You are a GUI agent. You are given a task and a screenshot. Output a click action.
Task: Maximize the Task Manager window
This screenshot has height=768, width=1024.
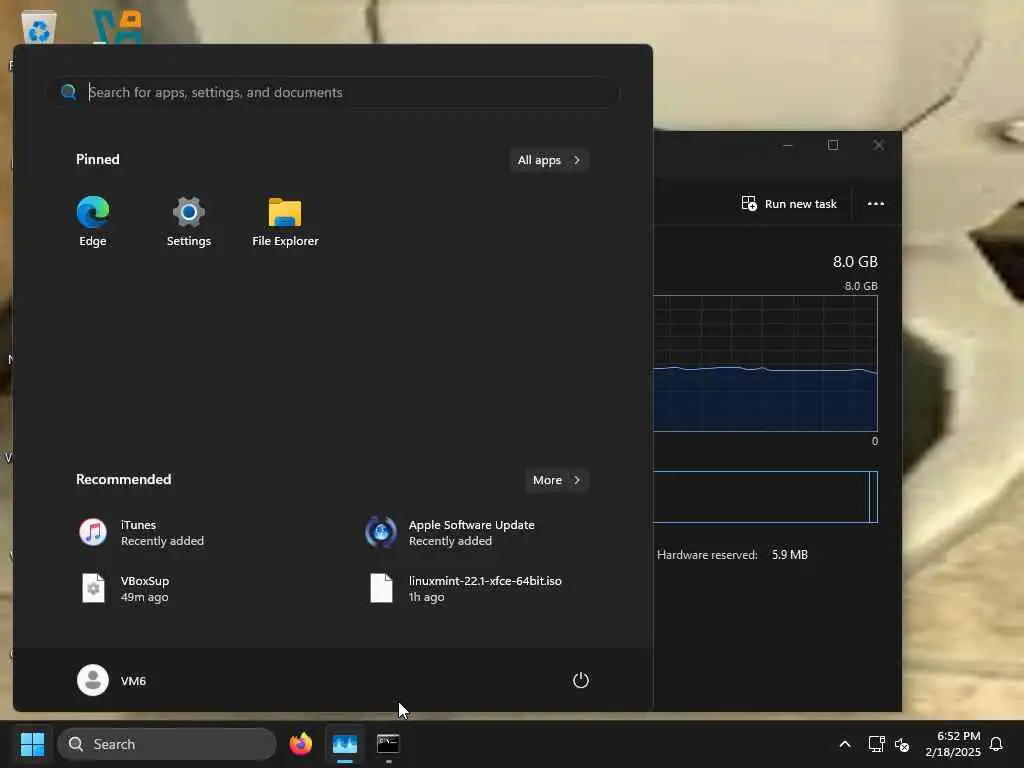point(833,145)
